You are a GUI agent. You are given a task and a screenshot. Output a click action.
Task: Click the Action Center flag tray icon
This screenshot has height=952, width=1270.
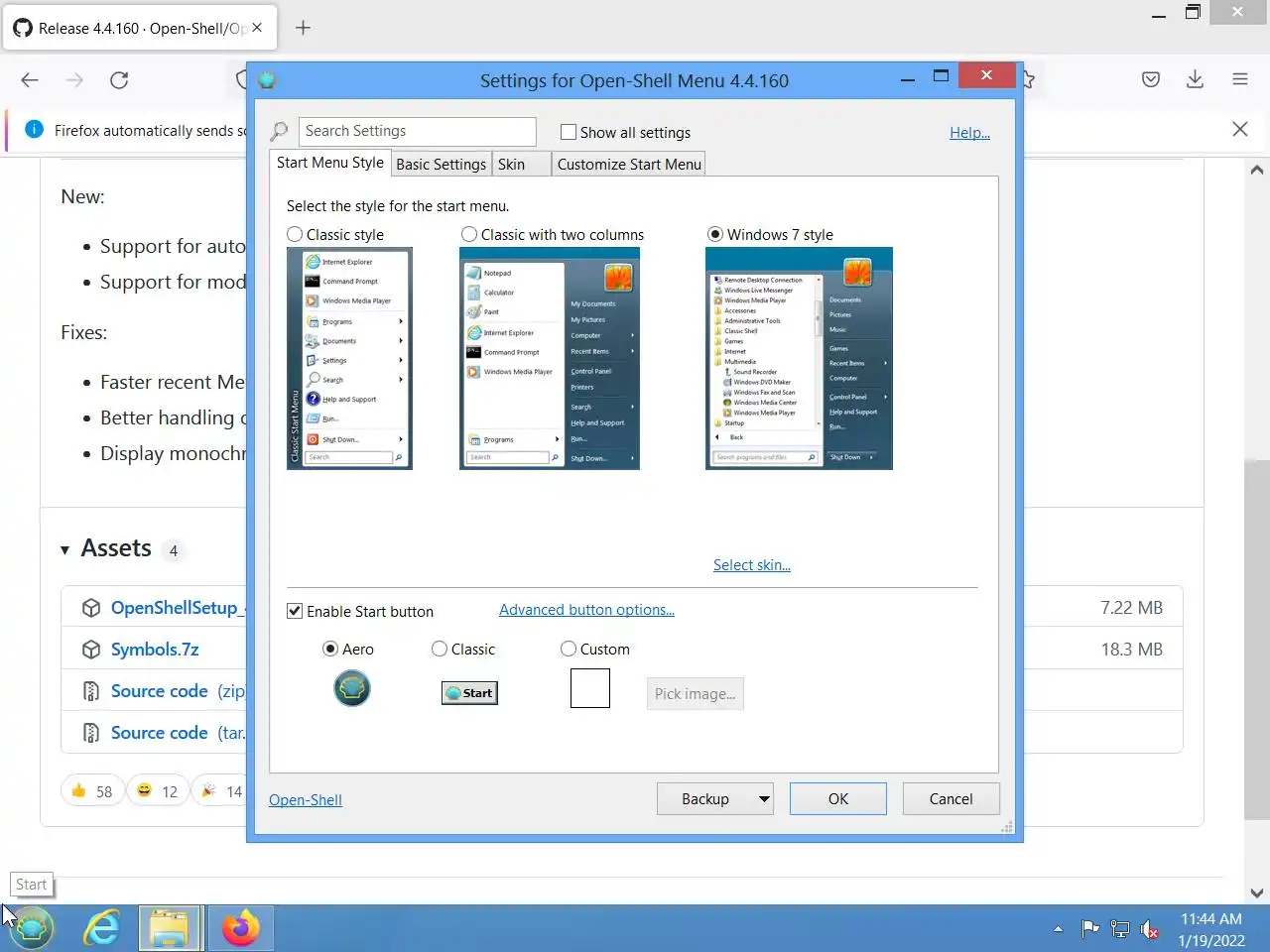pos(1090,929)
